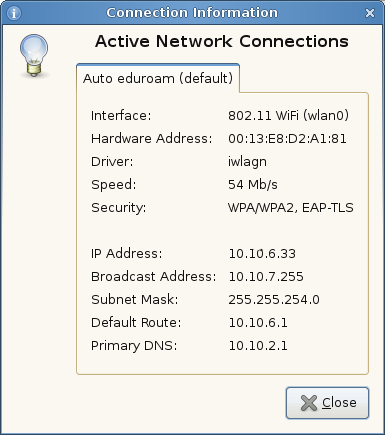This screenshot has width=385, height=435.
Task: Click the Active Network Connections heading
Action: 222,42
